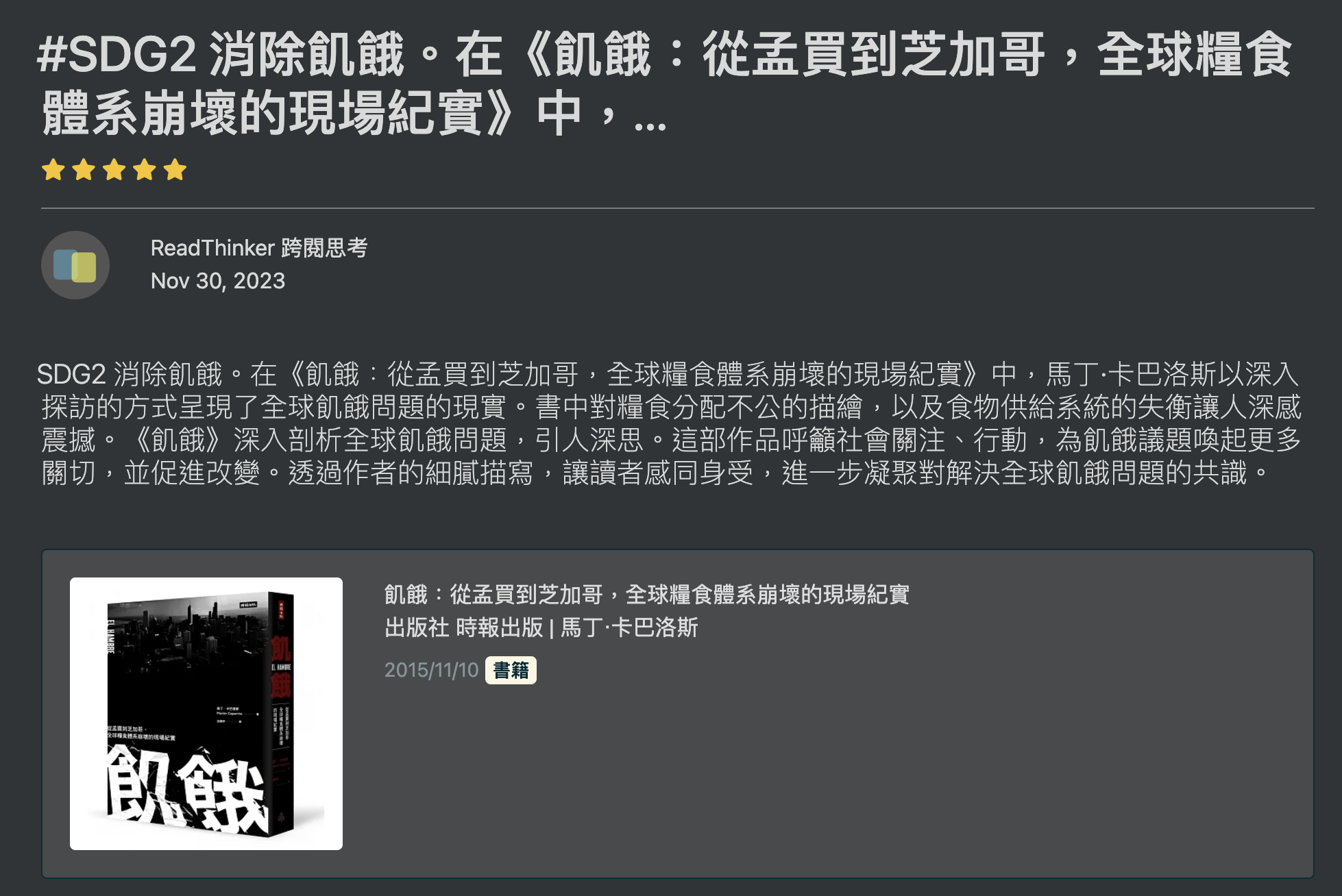
Task: Click the 全球糧食體系崩壞的現場紀實 subtitle in card
Action: pyautogui.click(x=768, y=595)
